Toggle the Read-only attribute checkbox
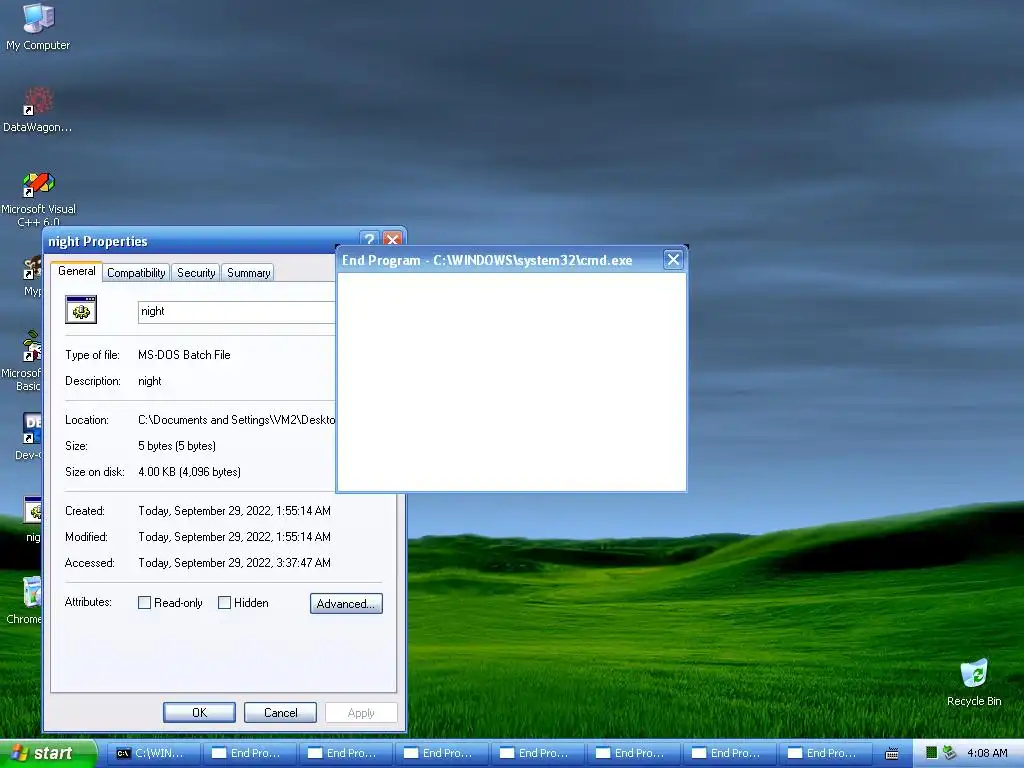 point(144,603)
